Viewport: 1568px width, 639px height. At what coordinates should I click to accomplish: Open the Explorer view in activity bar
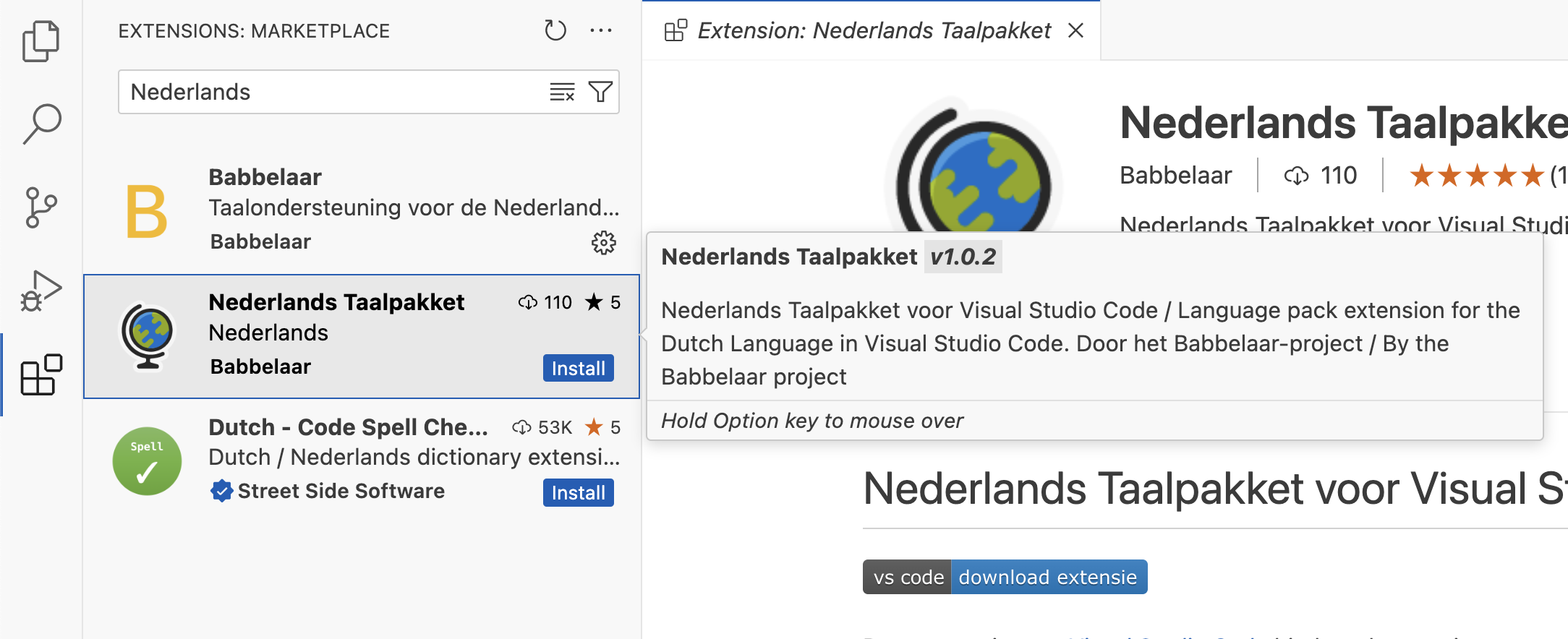point(41,41)
